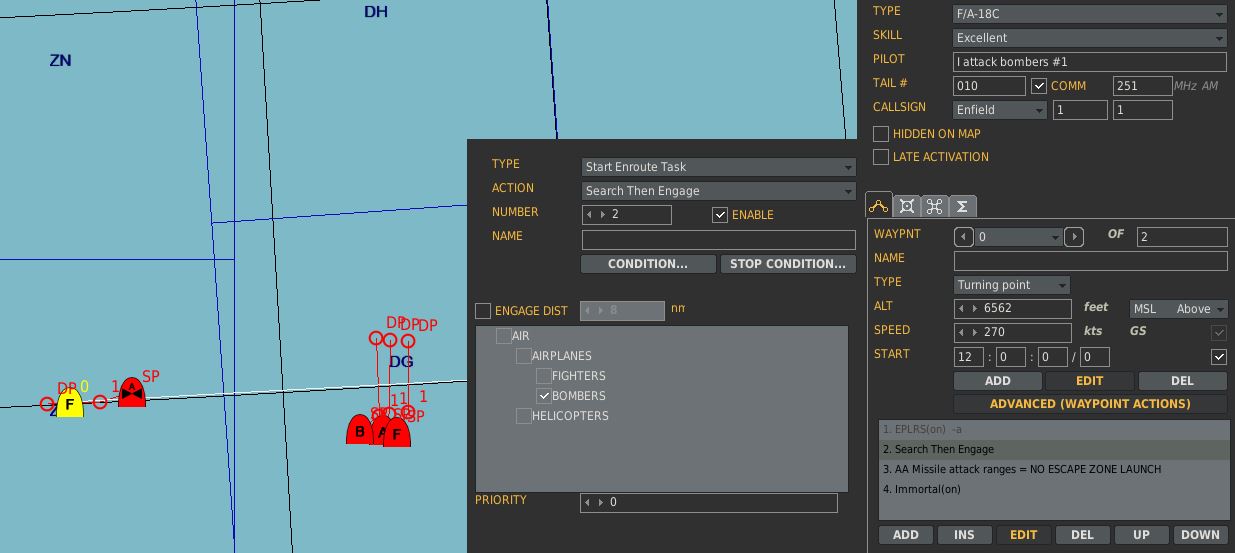This screenshot has height=553, width=1235.
Task: Click waypoint EDIT button below START row
Action: point(1090,381)
